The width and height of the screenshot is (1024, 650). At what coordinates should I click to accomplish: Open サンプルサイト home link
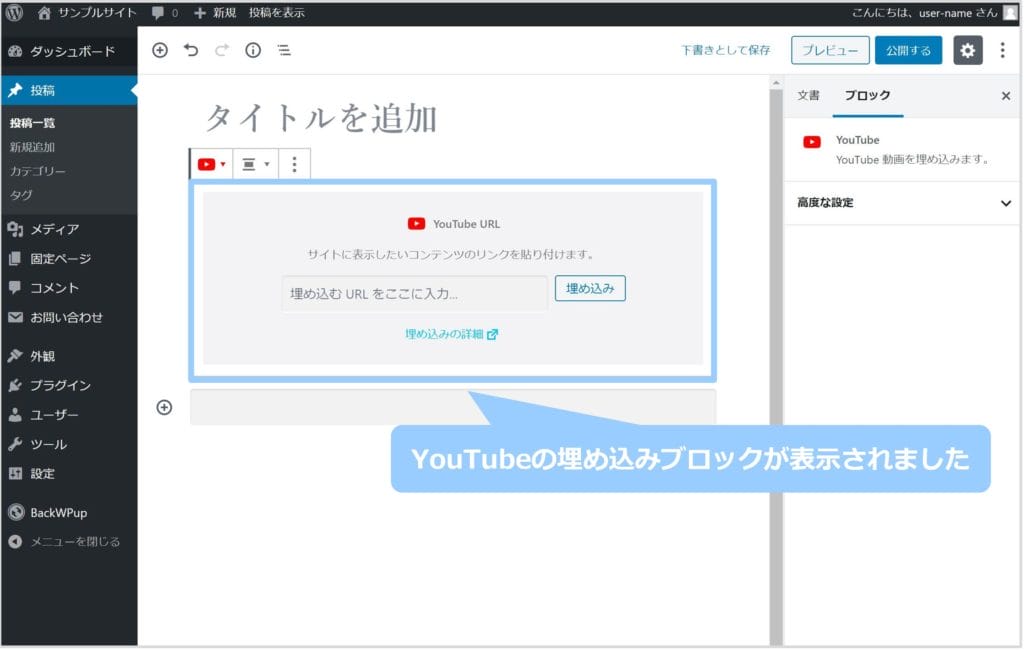click(87, 12)
